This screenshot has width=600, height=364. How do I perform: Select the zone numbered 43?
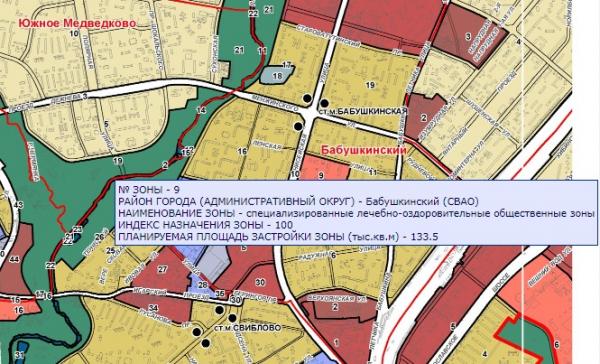18,205
